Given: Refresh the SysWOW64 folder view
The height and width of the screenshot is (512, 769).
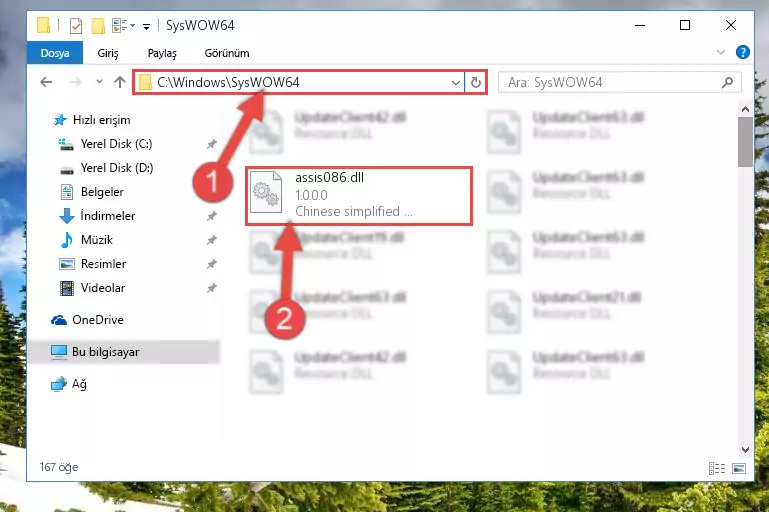Looking at the screenshot, I should pos(475,82).
